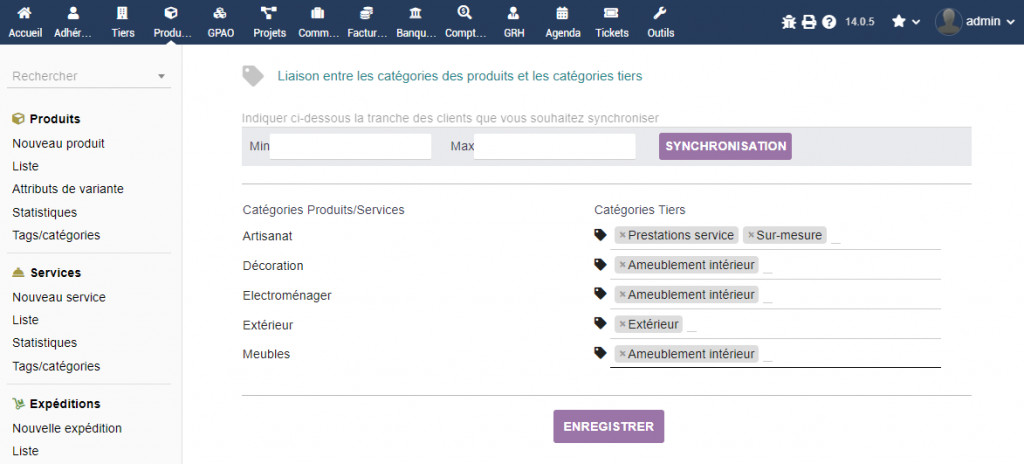This screenshot has height=464, width=1024.
Task: Remove the Extérieur tag from the Extérieur row
Action: (622, 324)
